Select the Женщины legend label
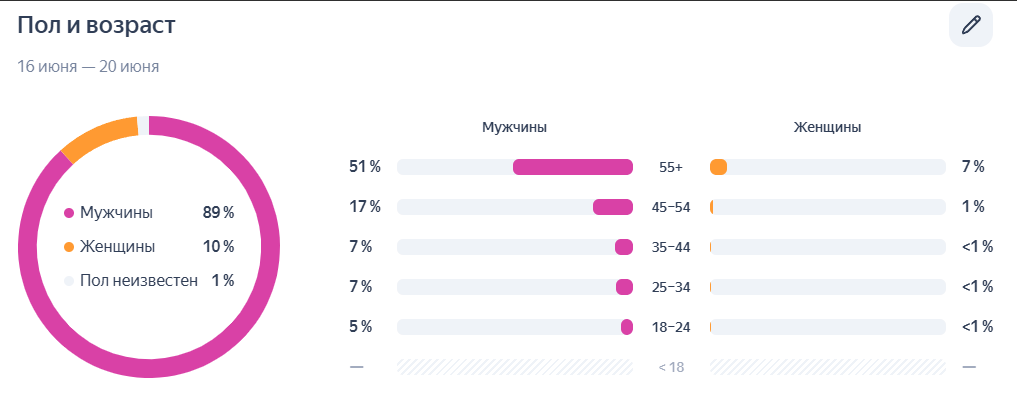1017x411 pixels. pos(117,247)
